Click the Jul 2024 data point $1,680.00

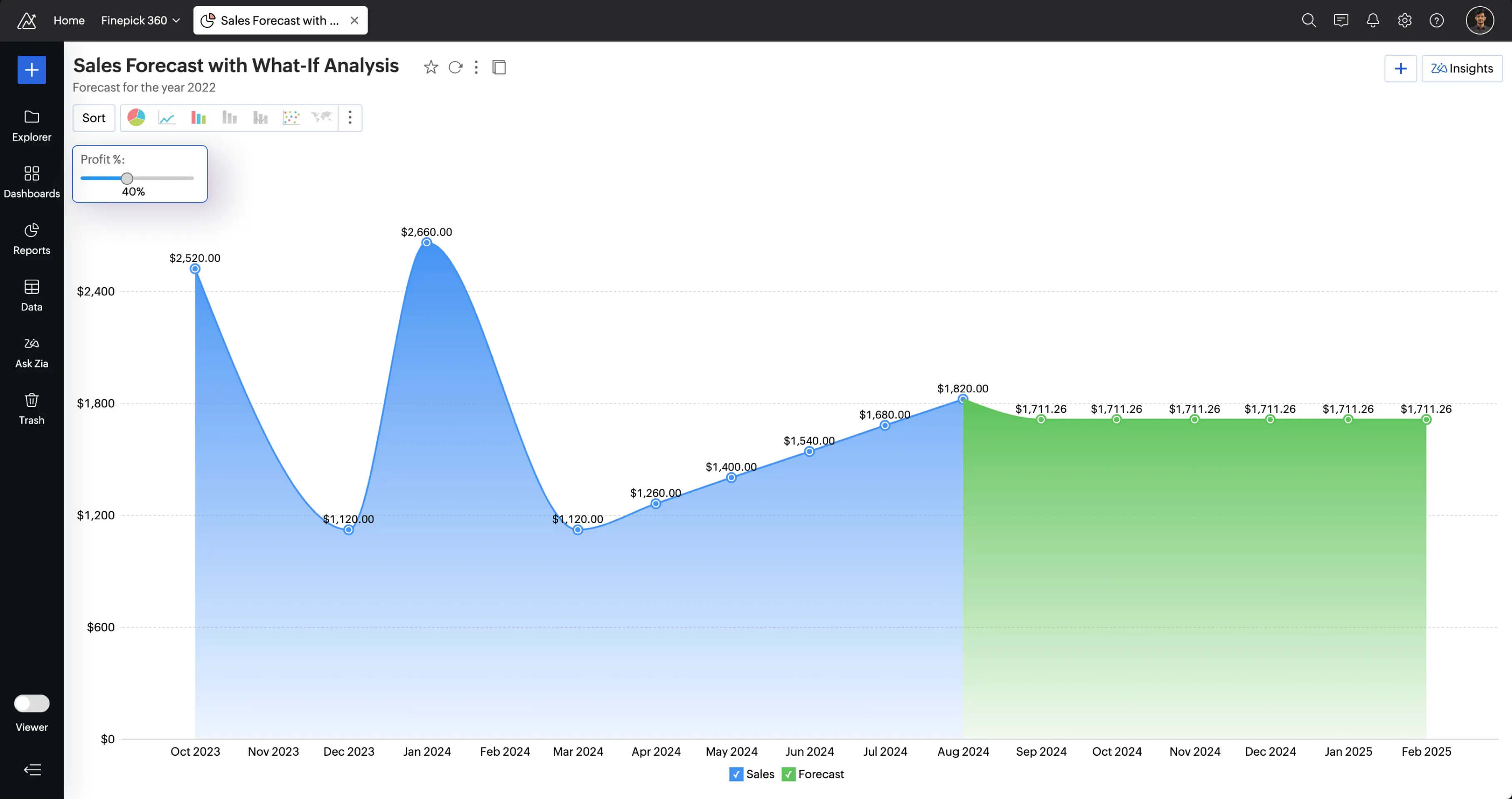885,425
